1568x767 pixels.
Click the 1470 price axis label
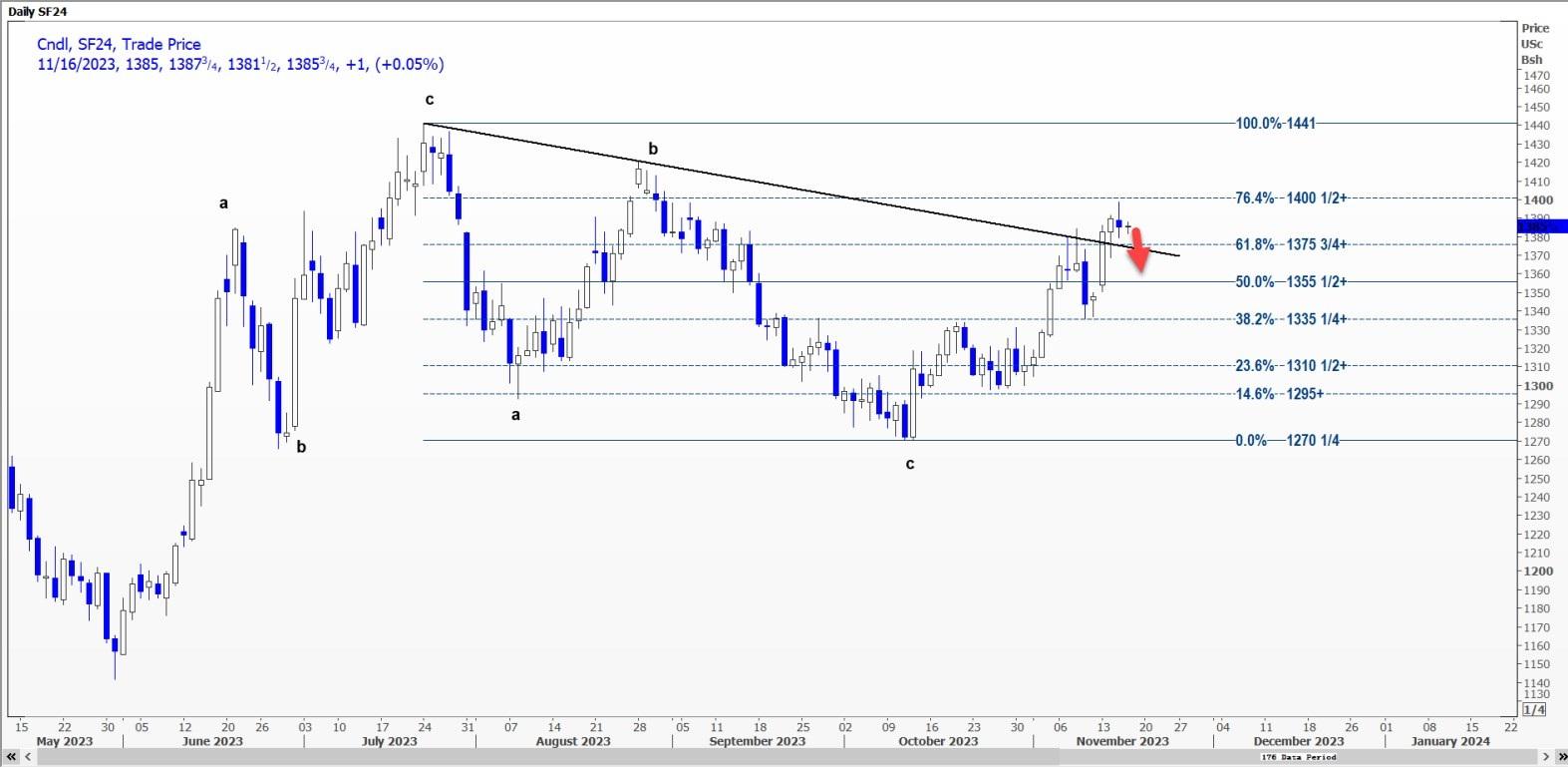pos(1536,75)
